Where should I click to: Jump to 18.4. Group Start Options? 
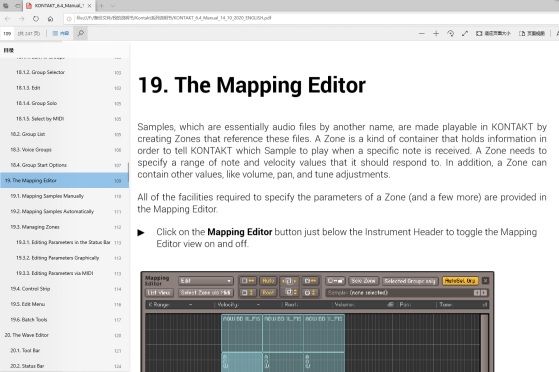tap(64, 165)
